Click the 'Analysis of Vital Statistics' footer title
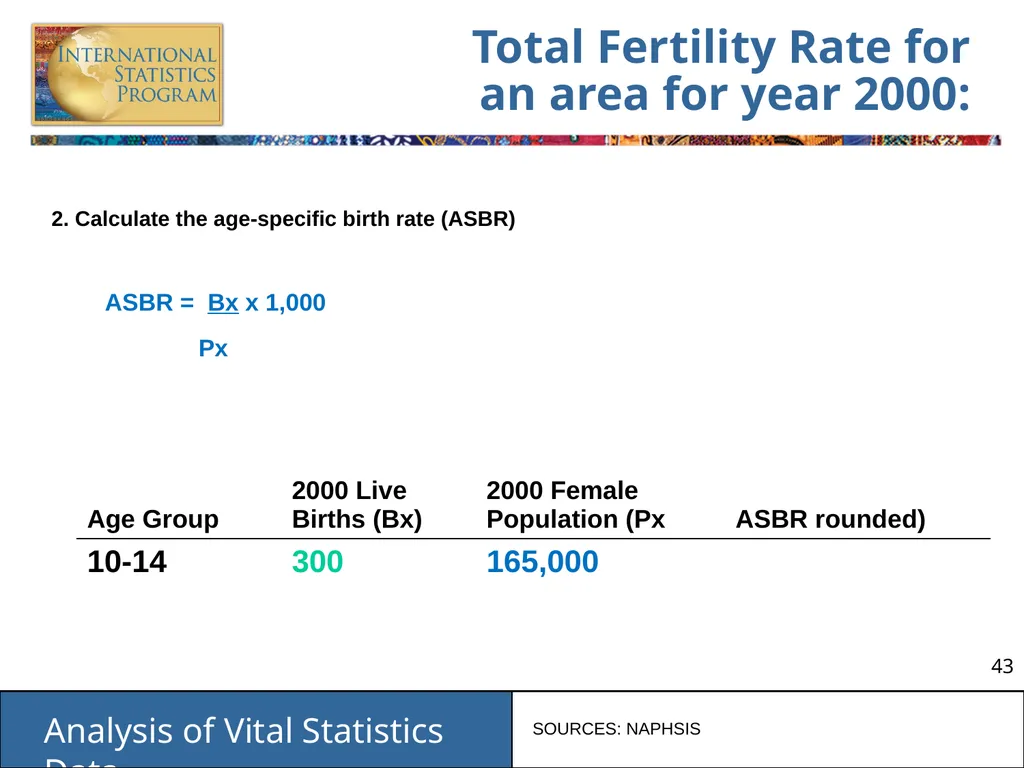The image size is (1024, 768). click(x=244, y=731)
